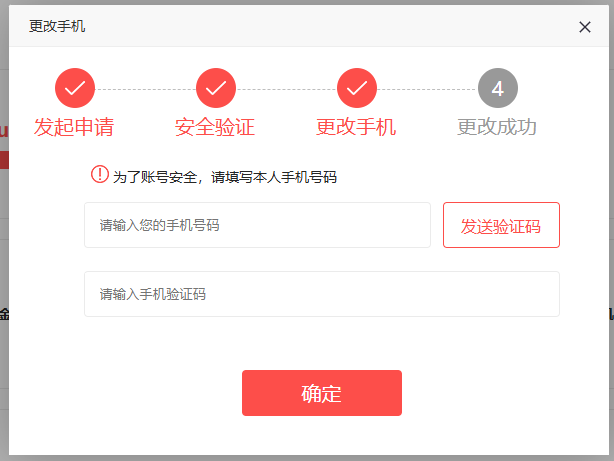Click the 为了账号安全 notice text
This screenshot has height=461, width=614.
click(x=225, y=177)
